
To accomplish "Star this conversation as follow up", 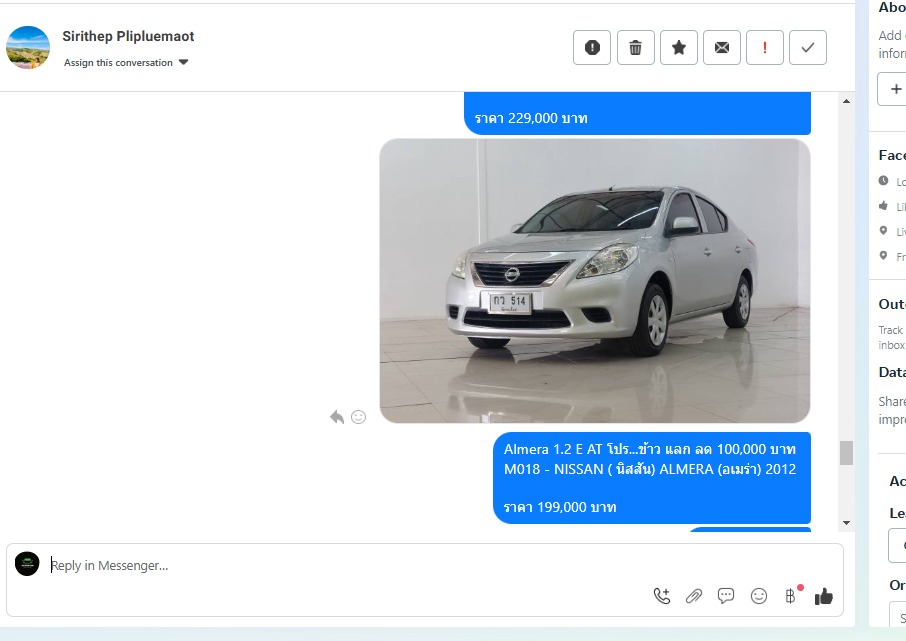I will [x=679, y=47].
